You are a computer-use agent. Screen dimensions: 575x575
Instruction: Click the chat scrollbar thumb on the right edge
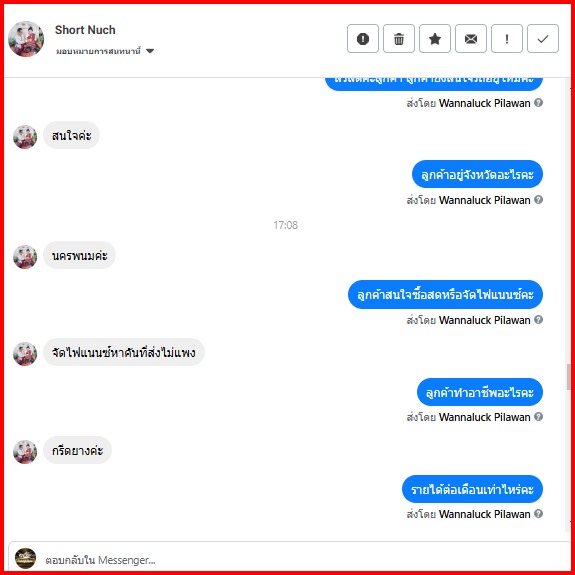click(x=568, y=377)
